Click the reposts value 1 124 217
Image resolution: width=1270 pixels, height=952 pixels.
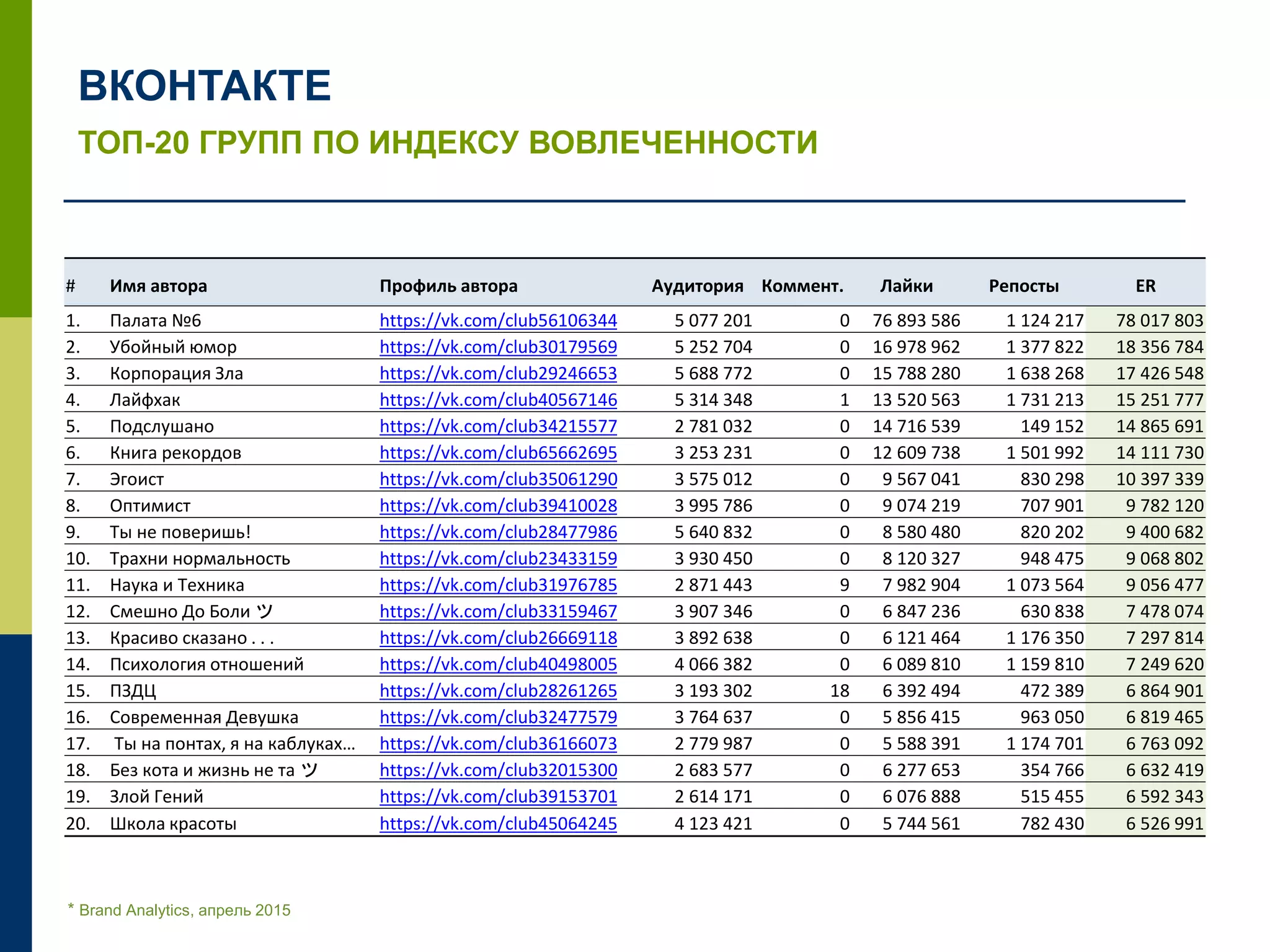(1045, 320)
